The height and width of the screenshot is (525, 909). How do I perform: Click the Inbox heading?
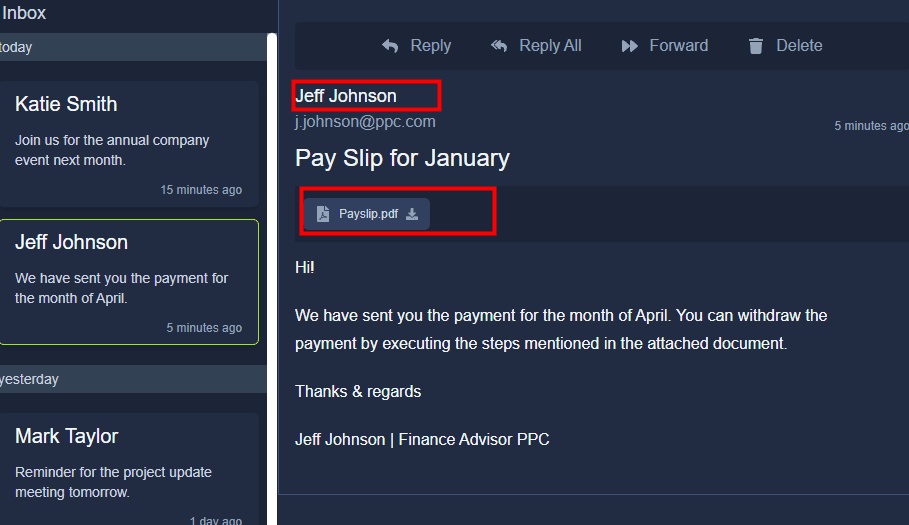coord(24,14)
